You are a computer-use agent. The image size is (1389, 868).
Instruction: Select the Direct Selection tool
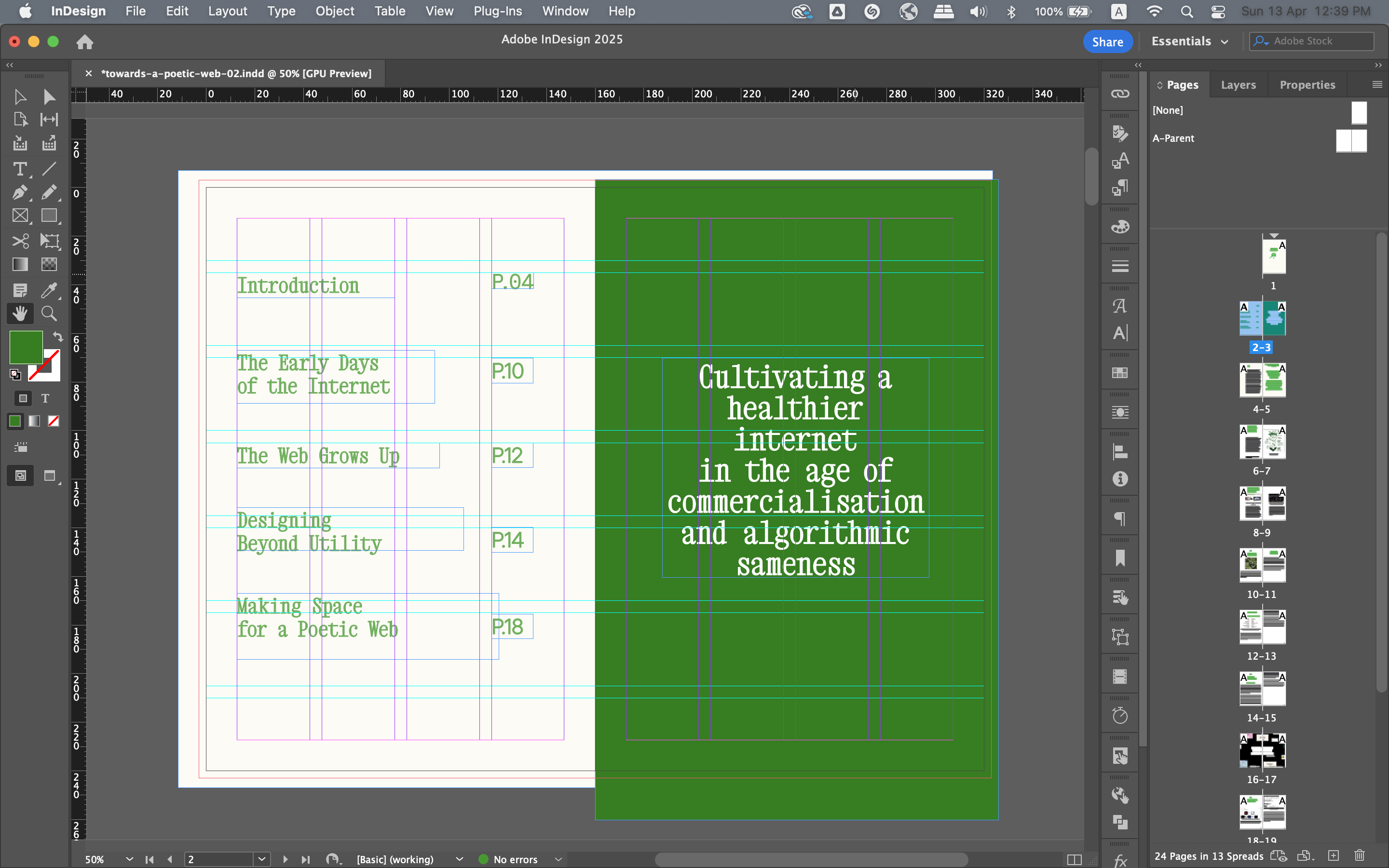[49, 96]
